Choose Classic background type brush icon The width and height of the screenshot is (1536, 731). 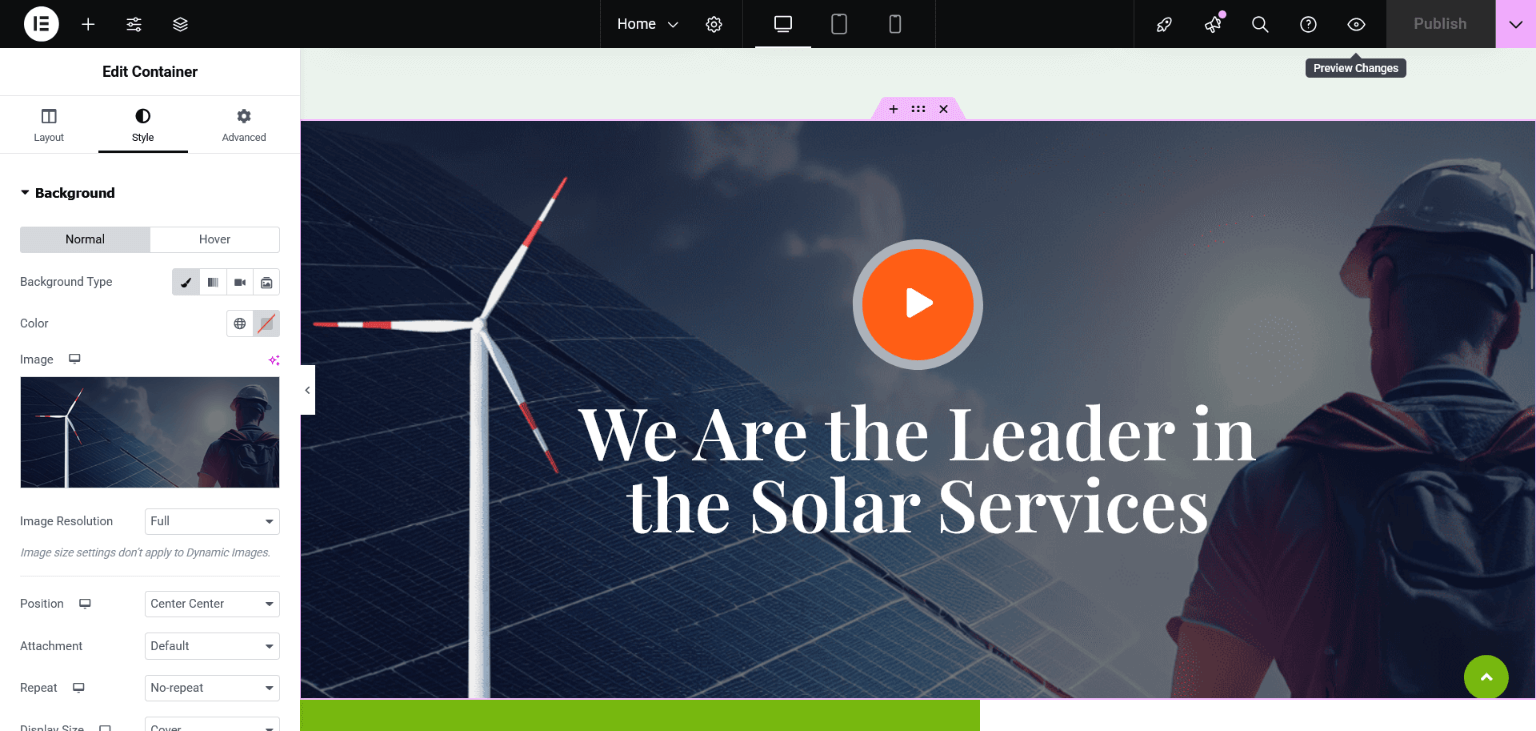point(186,282)
